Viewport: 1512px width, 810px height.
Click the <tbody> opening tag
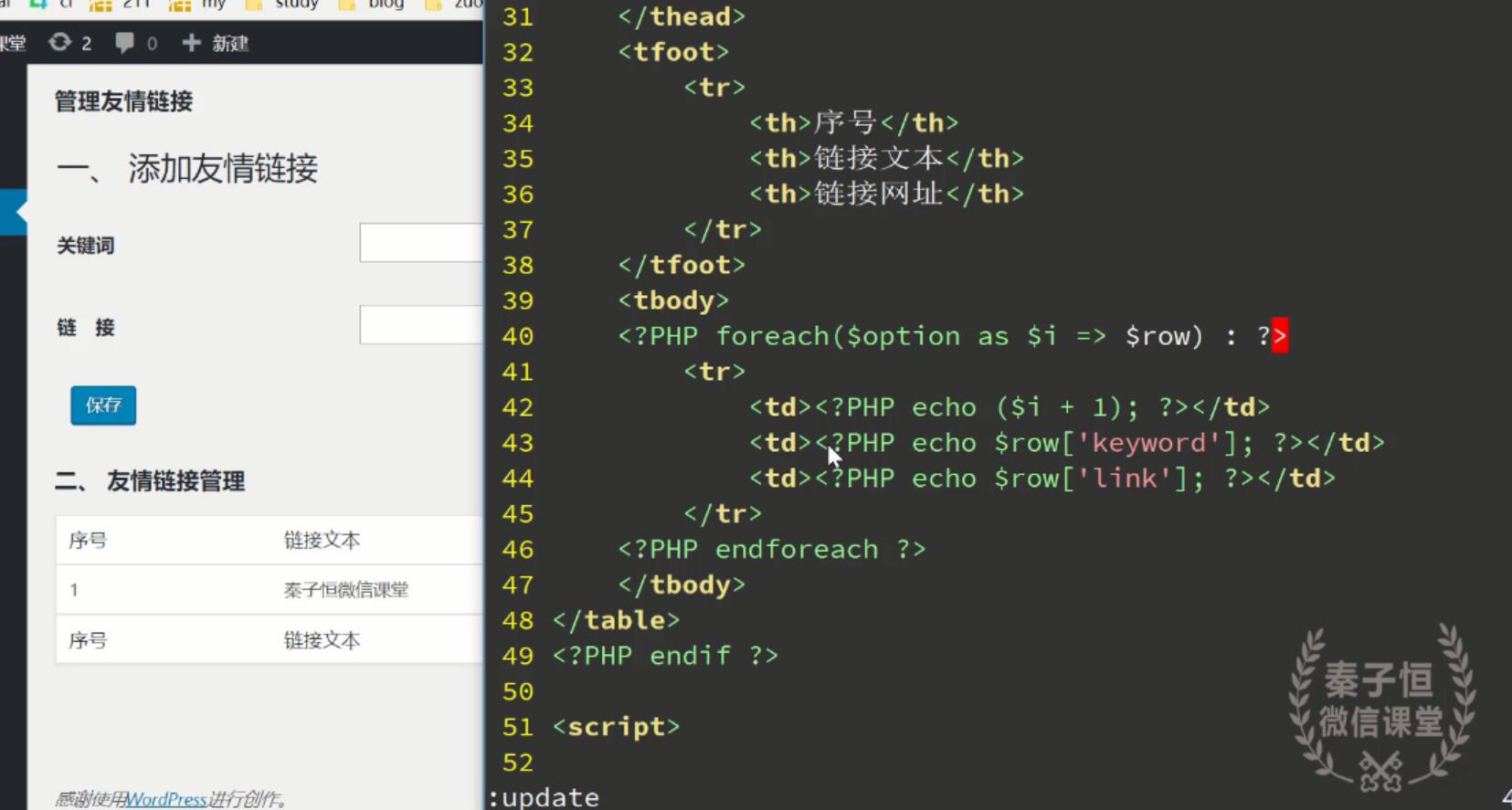[x=673, y=300]
